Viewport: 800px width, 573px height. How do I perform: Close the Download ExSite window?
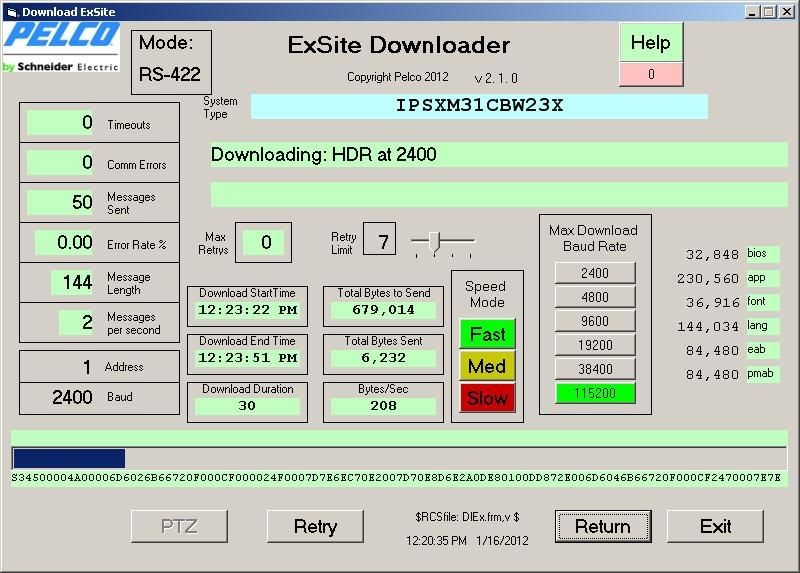pyautogui.click(x=786, y=12)
